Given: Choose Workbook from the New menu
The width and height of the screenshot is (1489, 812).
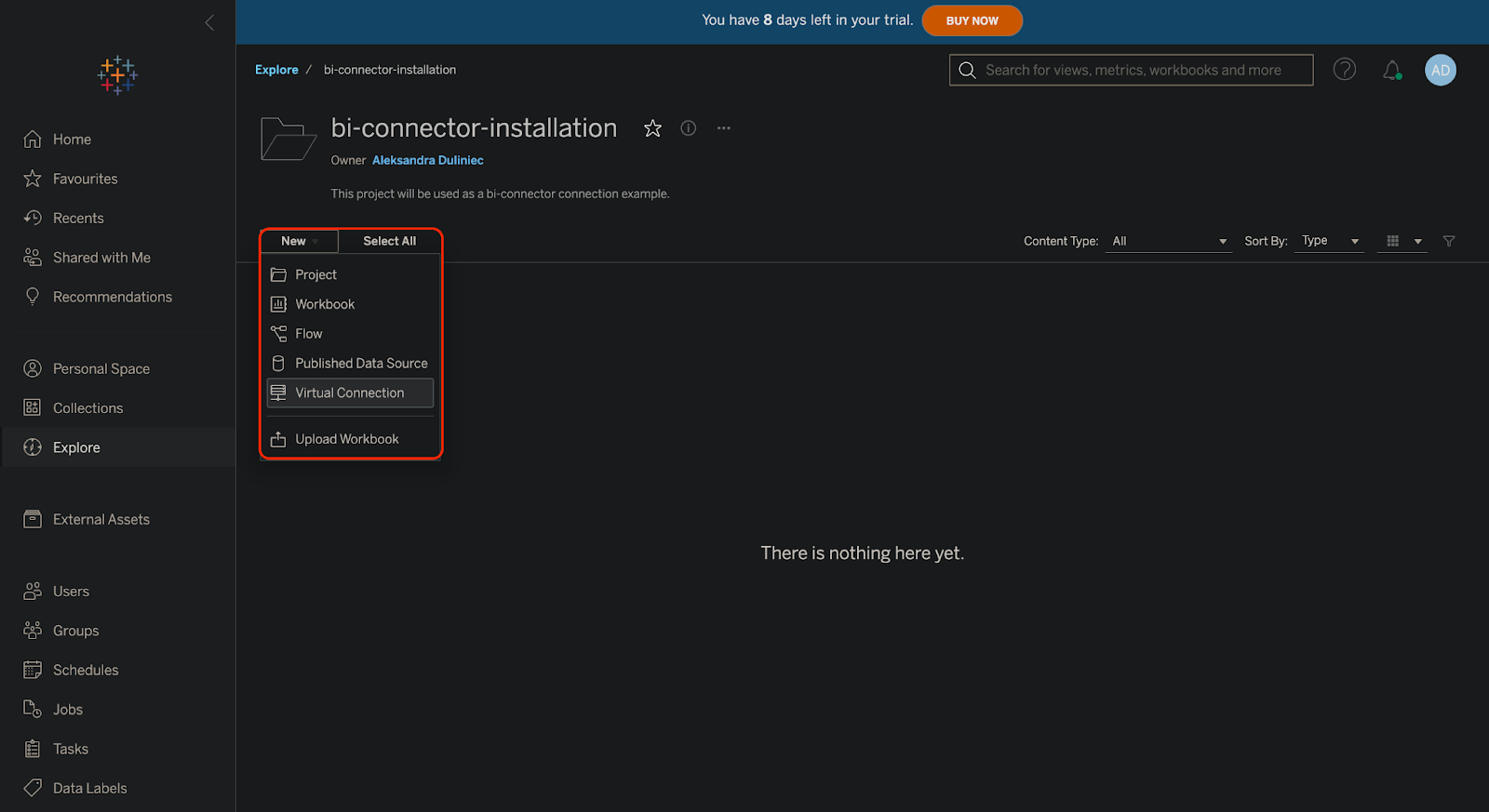Looking at the screenshot, I should point(350,304).
